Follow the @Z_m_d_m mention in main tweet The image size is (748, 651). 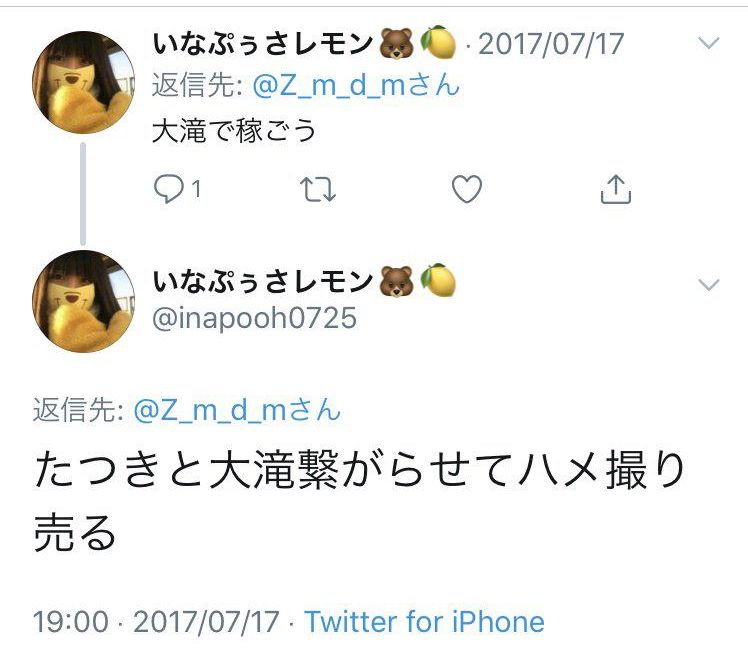tap(237, 410)
